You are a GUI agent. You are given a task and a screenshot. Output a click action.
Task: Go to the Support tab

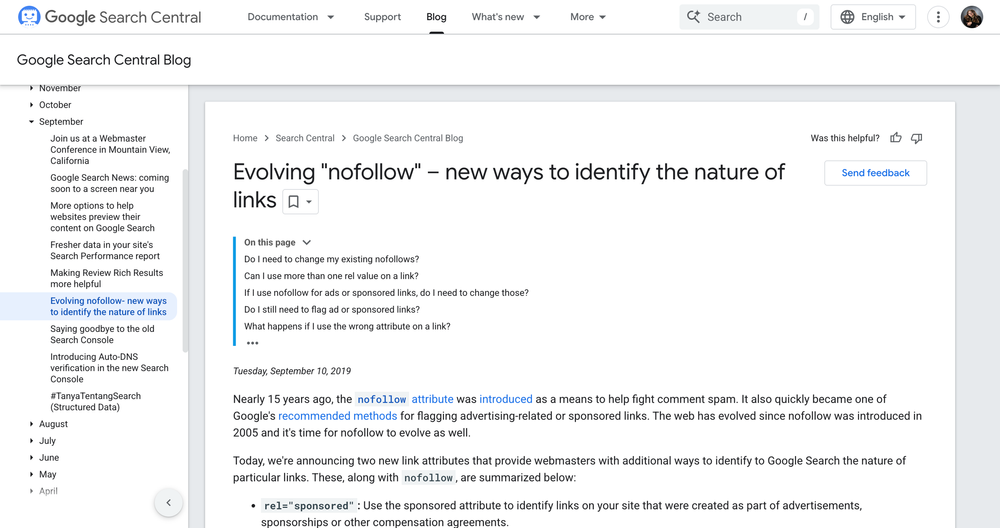pos(383,17)
